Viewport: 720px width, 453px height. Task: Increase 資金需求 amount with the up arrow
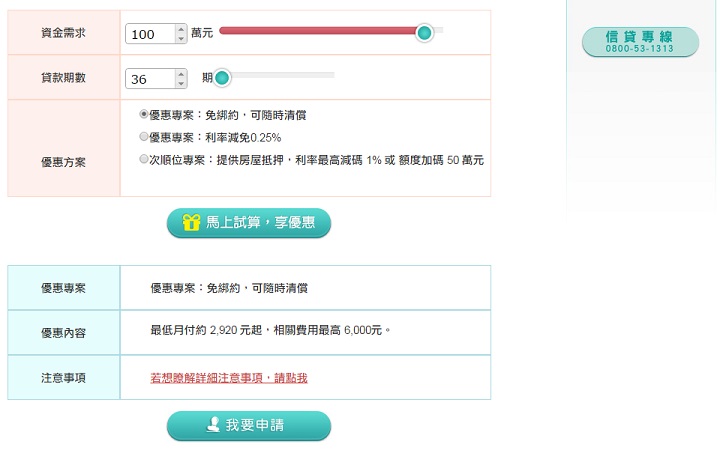(x=181, y=29)
